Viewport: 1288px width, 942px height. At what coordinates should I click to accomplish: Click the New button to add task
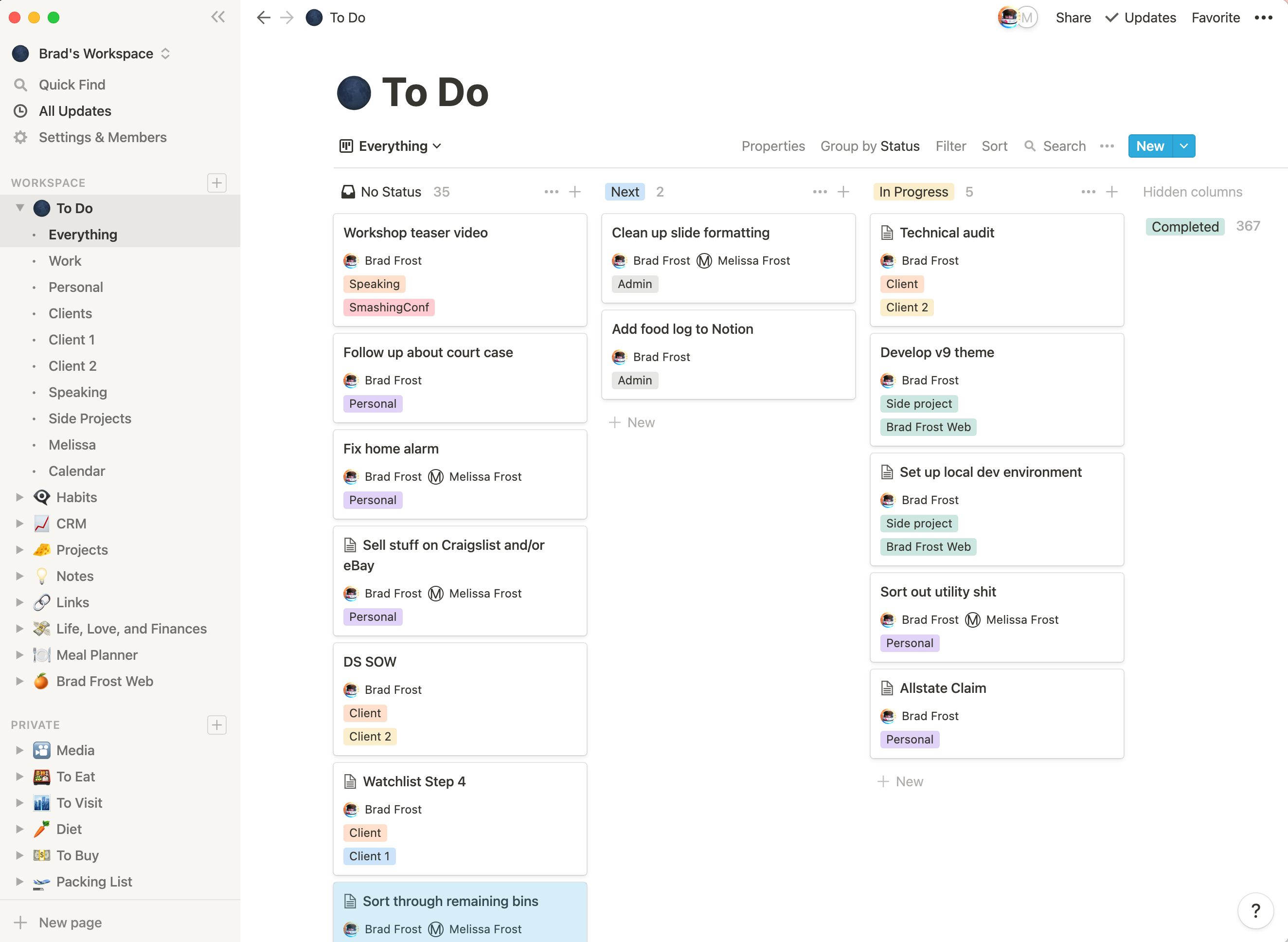click(1149, 145)
